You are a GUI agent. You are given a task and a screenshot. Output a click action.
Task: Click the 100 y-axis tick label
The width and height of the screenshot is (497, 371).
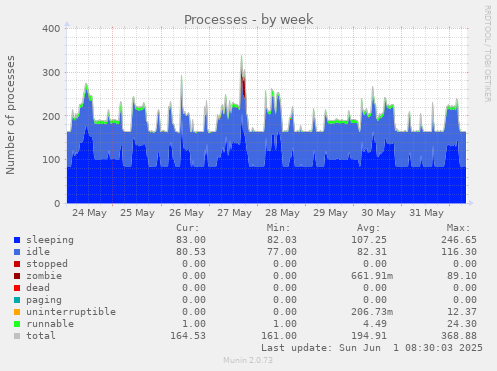coord(51,160)
